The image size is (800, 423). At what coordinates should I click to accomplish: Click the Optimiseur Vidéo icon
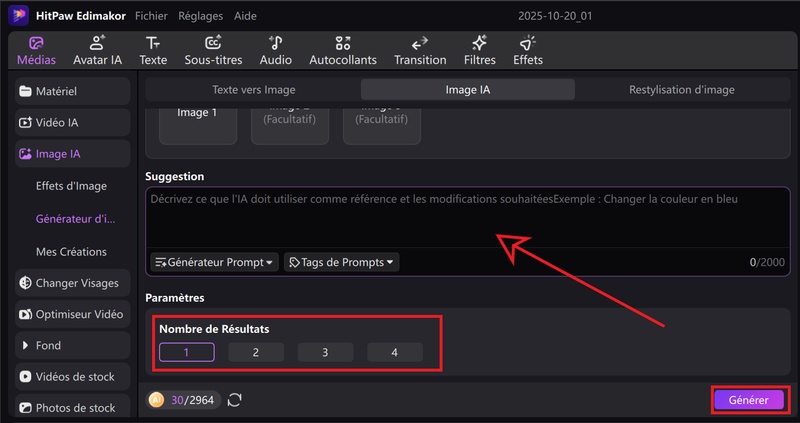25,314
